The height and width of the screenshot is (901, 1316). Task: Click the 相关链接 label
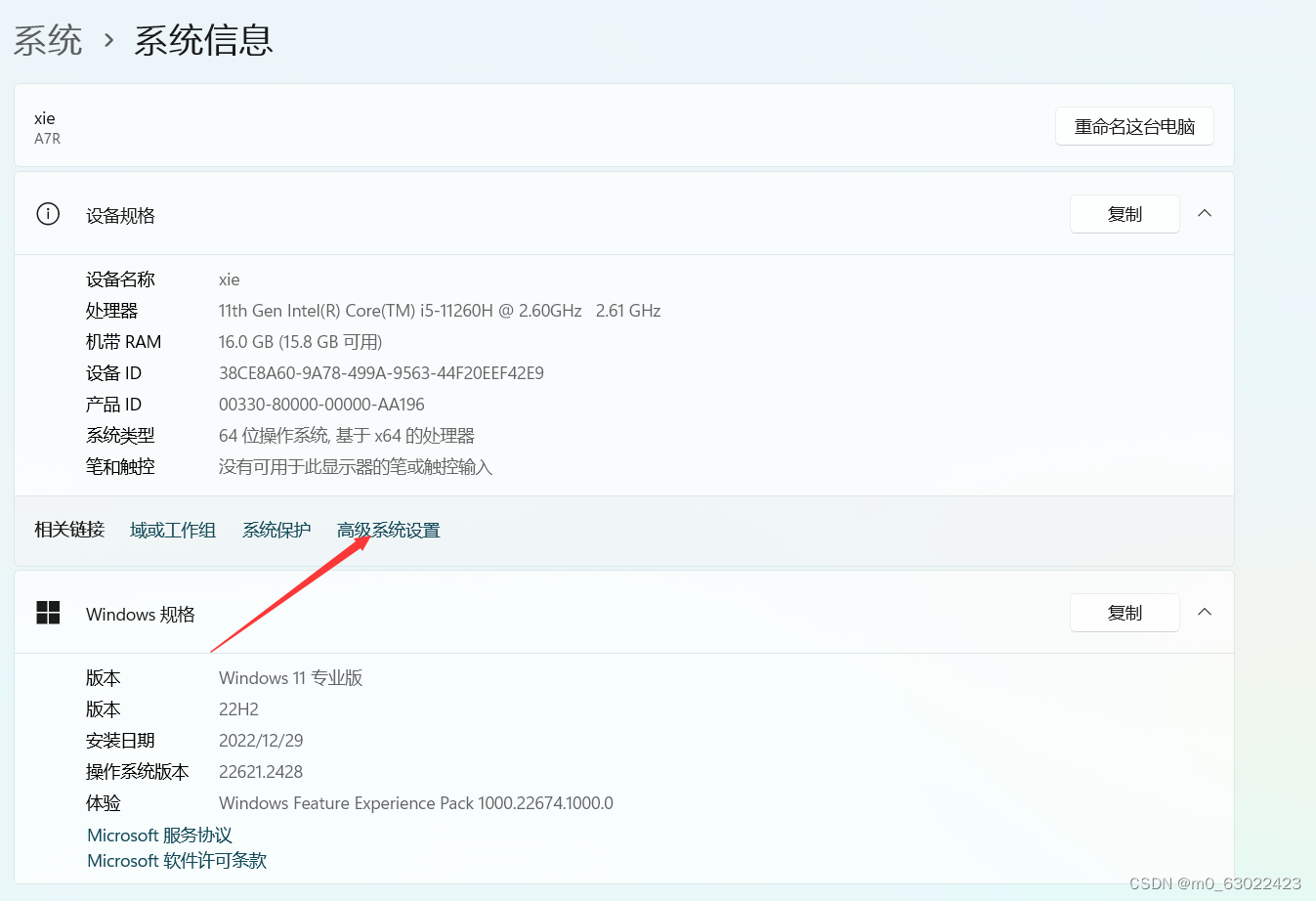point(69,530)
